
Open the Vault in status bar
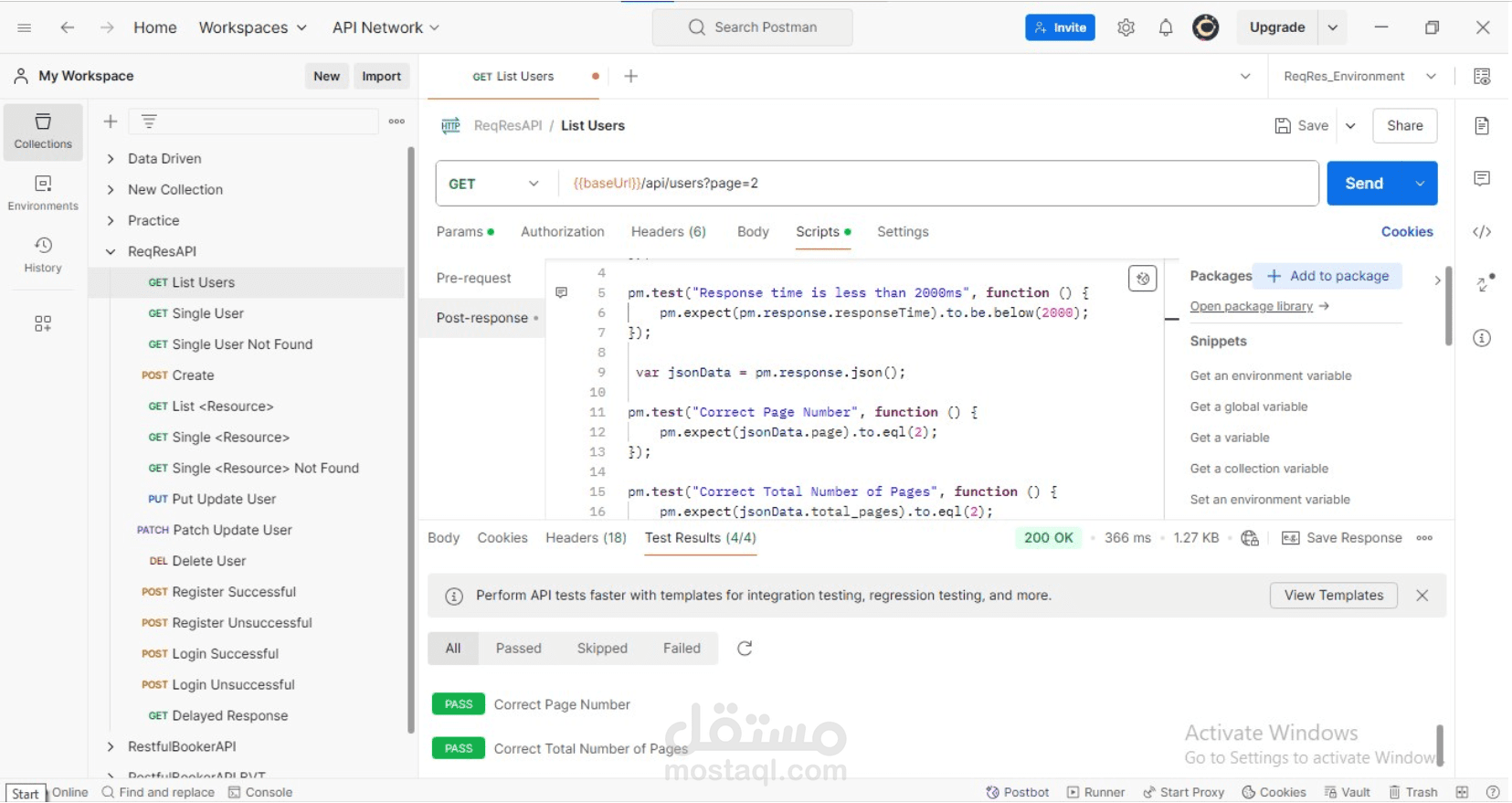coord(1347,792)
